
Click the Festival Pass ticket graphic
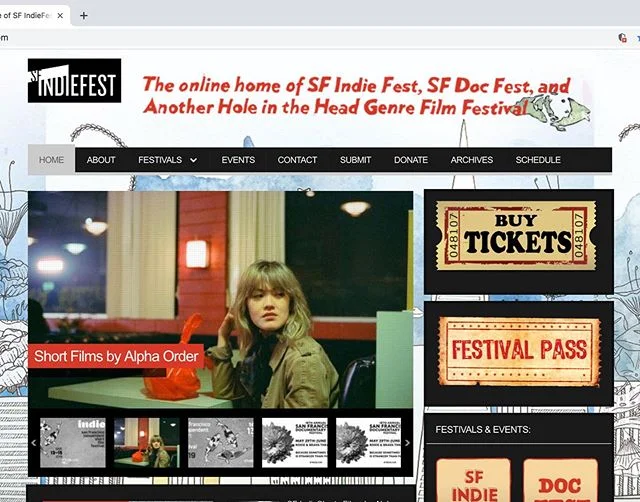point(519,351)
